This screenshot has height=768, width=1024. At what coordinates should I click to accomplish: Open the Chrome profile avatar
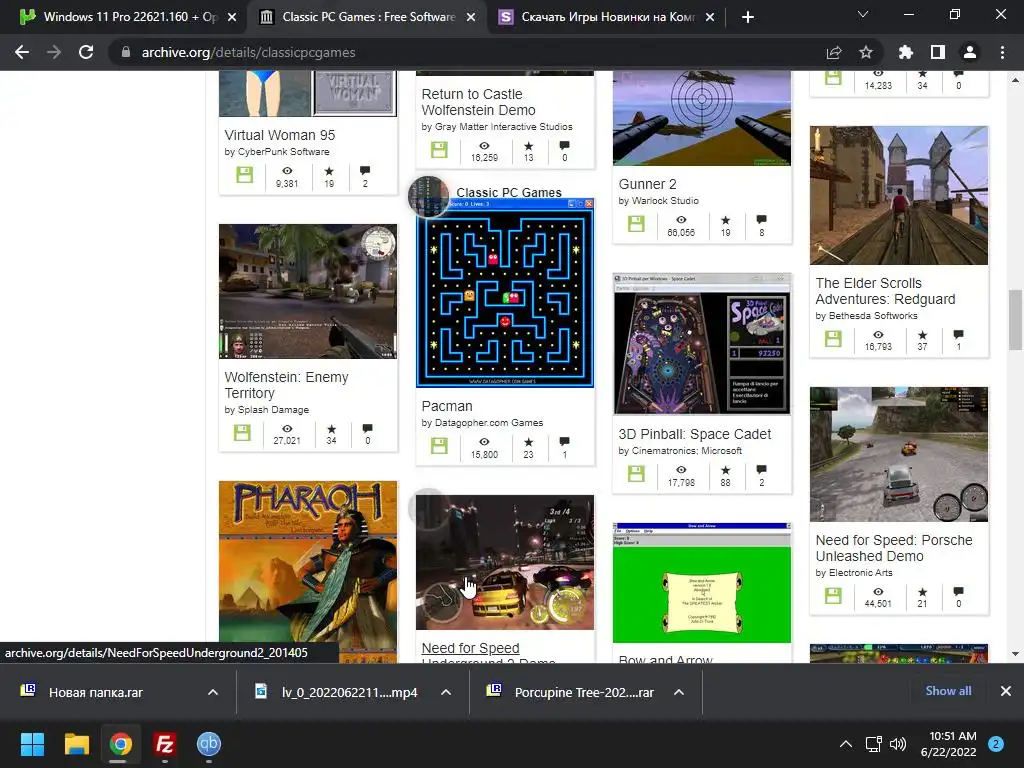[970, 52]
